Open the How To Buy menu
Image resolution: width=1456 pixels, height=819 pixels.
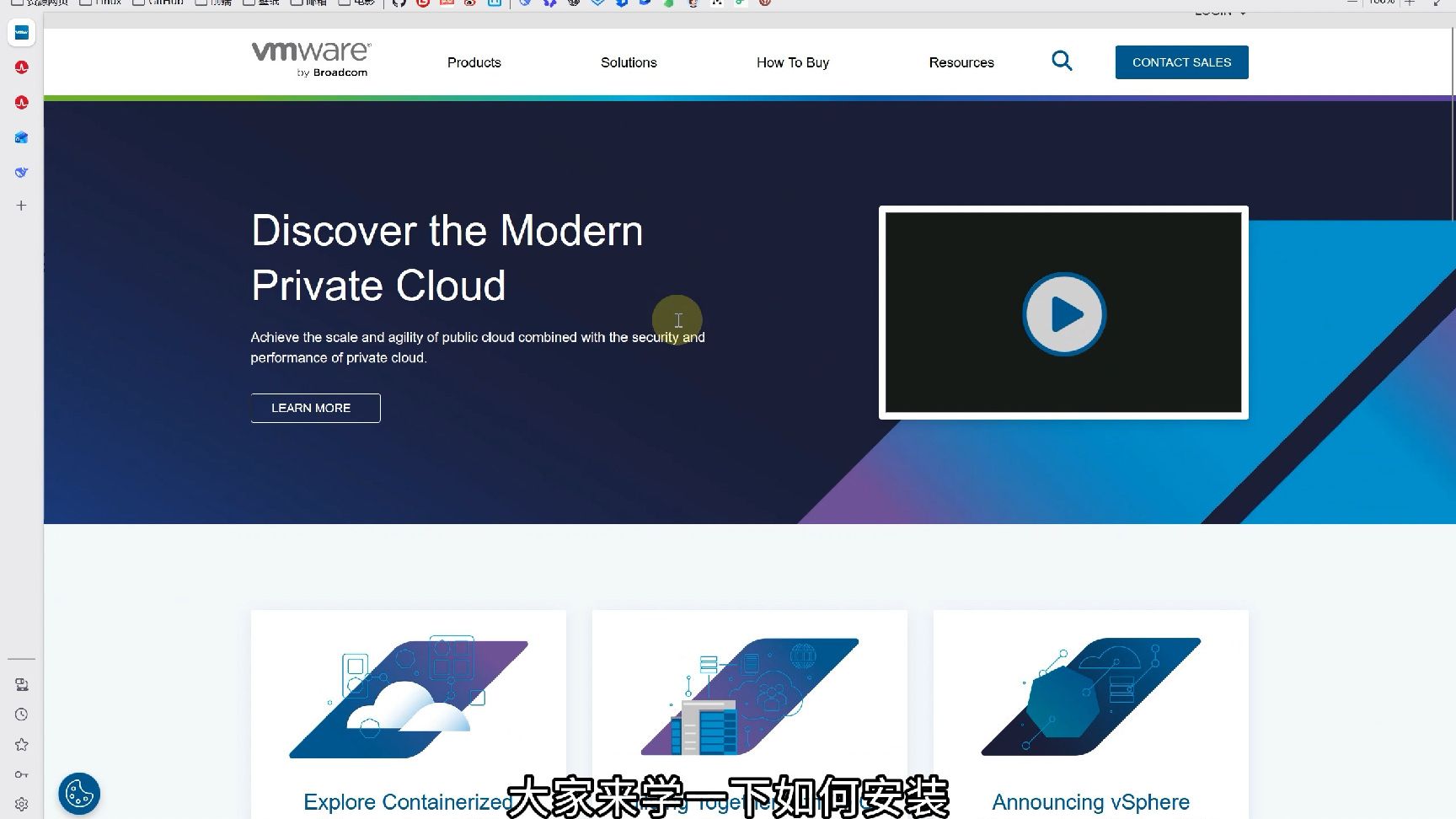(x=793, y=62)
